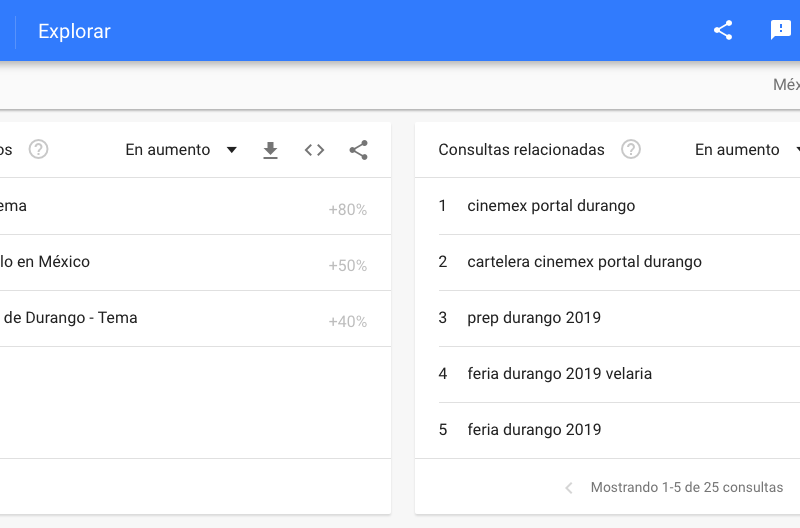Open the México region selector
This screenshot has height=528, width=800.
tap(786, 85)
